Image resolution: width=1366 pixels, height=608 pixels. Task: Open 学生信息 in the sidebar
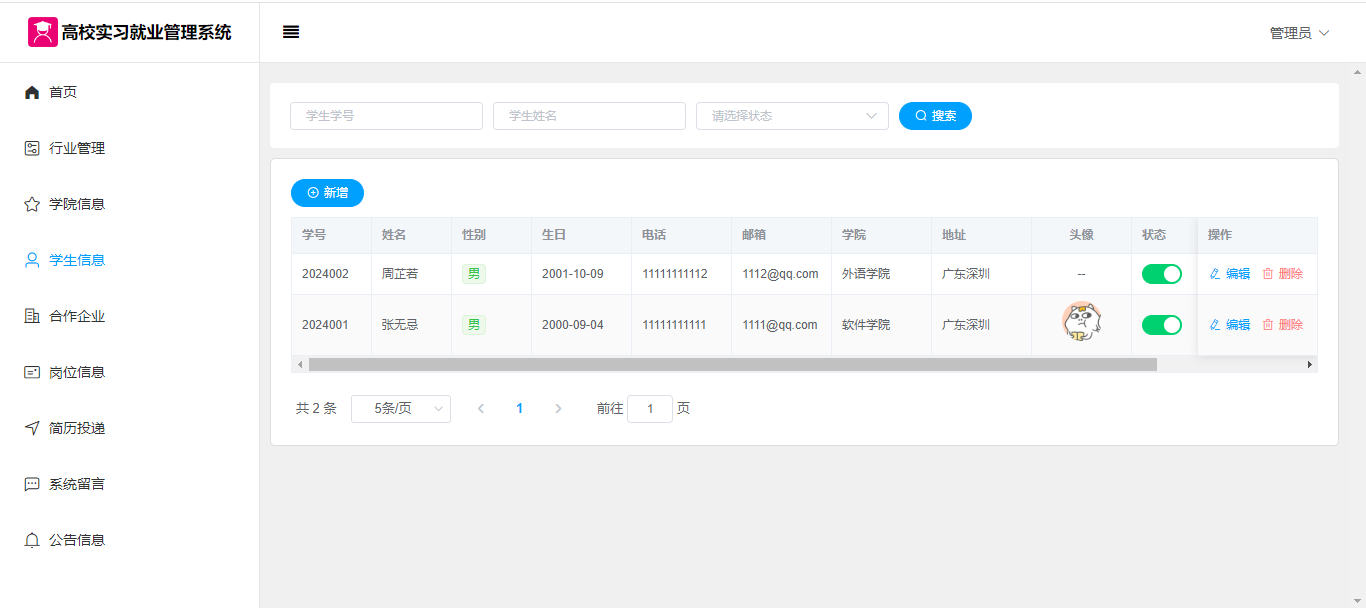pyautogui.click(x=77, y=260)
